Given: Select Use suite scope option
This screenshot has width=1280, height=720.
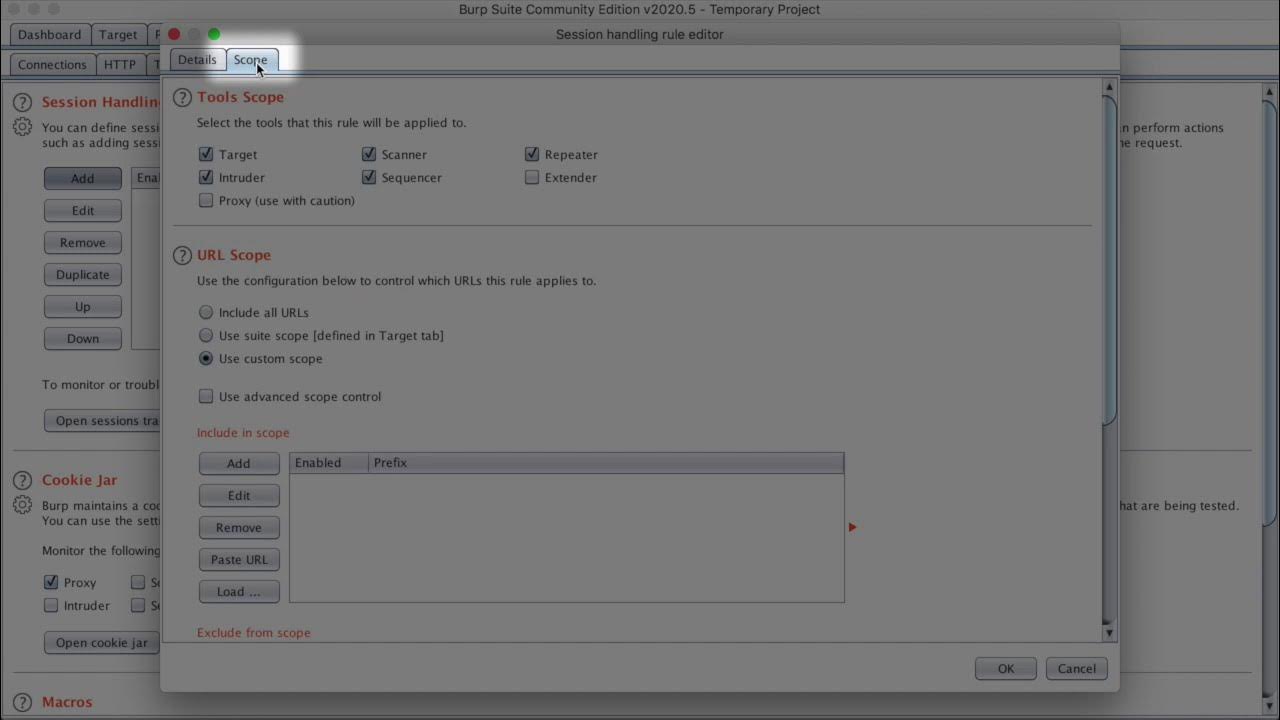Looking at the screenshot, I should pyautogui.click(x=206, y=335).
